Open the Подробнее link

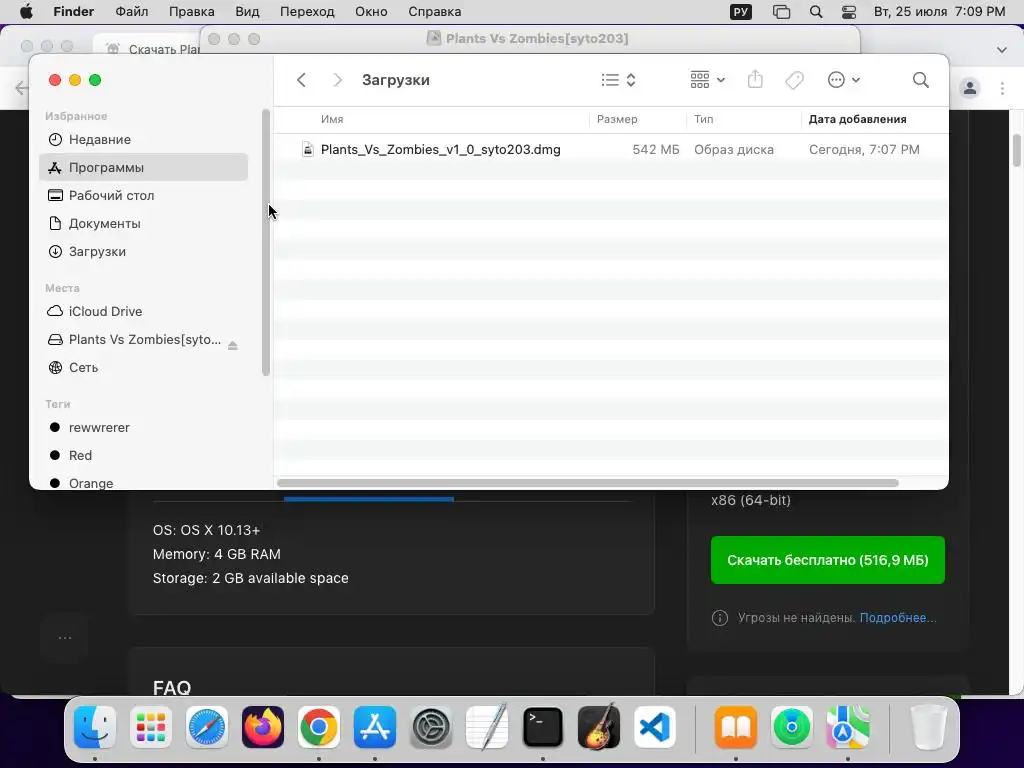(898, 618)
